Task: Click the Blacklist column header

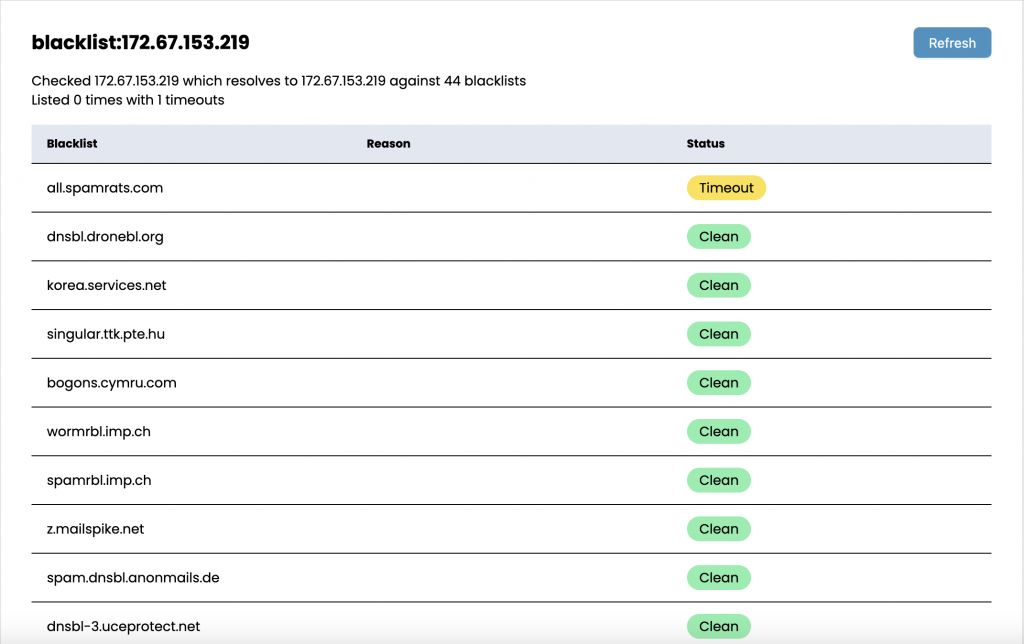Action: pyautogui.click(x=72, y=144)
